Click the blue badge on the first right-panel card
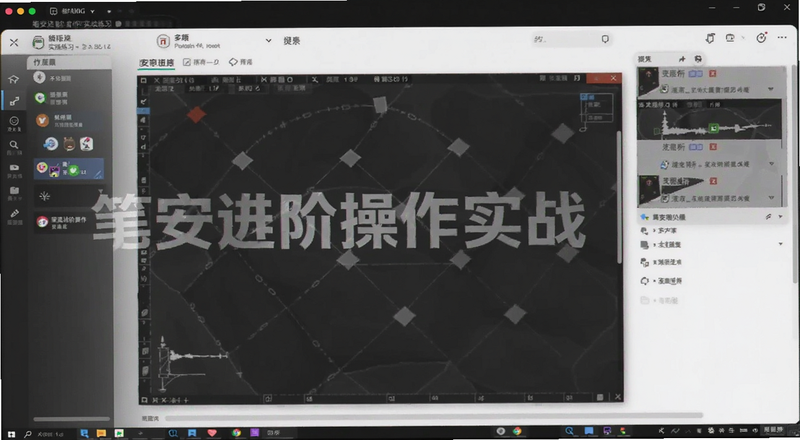The image size is (800, 440). tap(695, 74)
